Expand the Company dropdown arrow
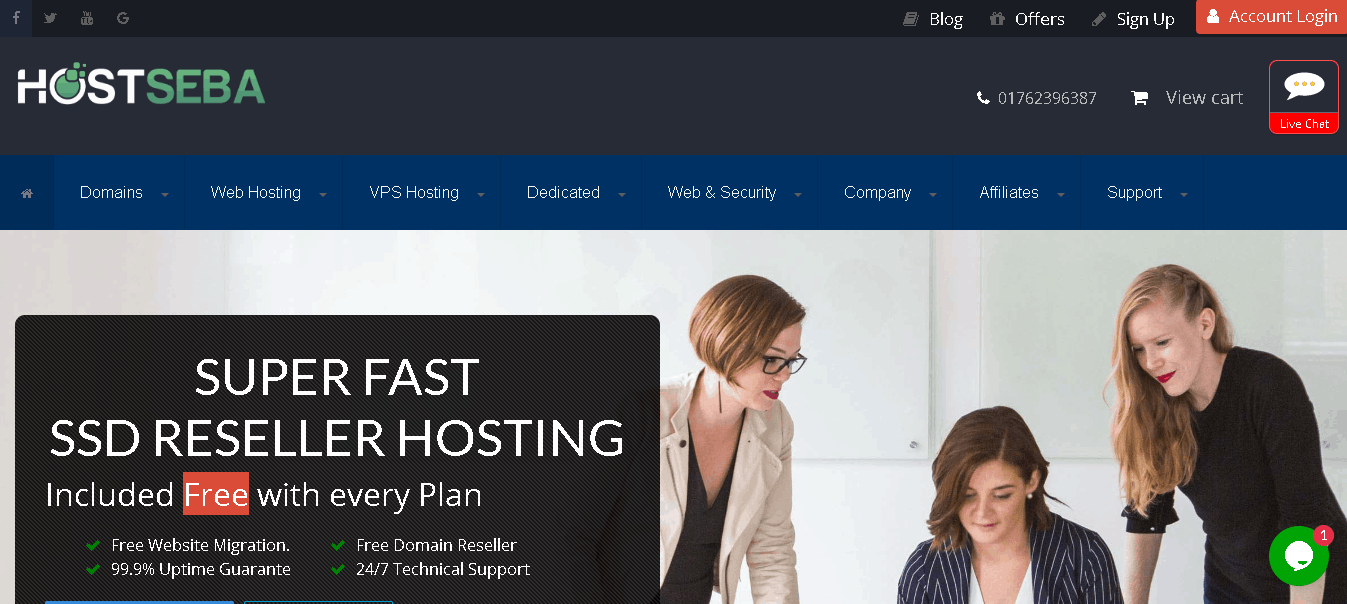 click(933, 195)
